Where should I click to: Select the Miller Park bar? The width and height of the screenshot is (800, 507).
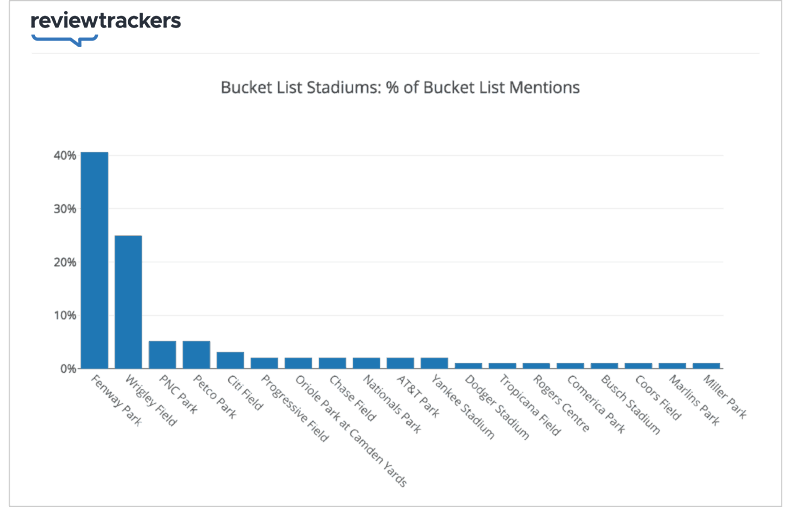pyautogui.click(x=707, y=366)
